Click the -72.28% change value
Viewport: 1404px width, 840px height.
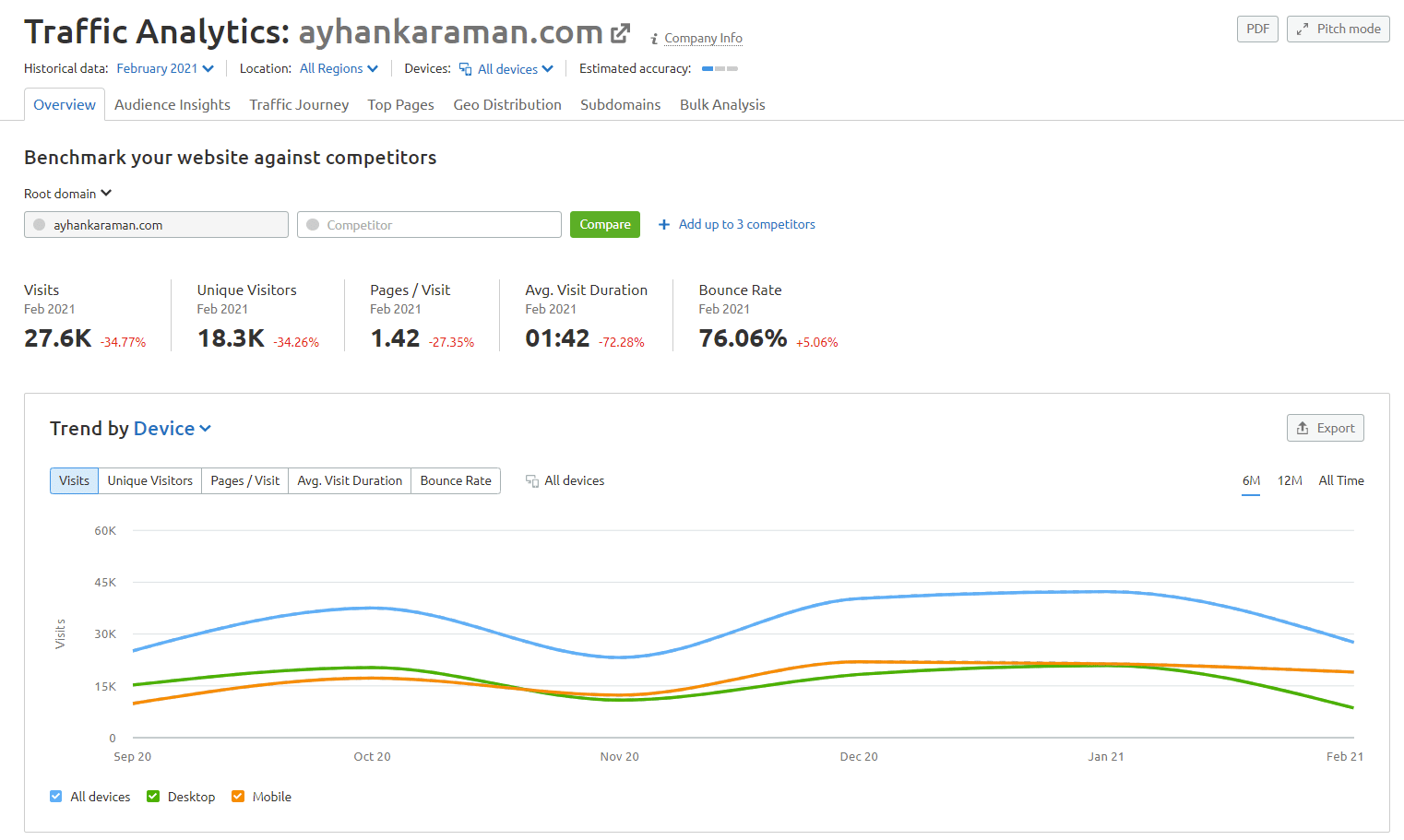pos(622,342)
